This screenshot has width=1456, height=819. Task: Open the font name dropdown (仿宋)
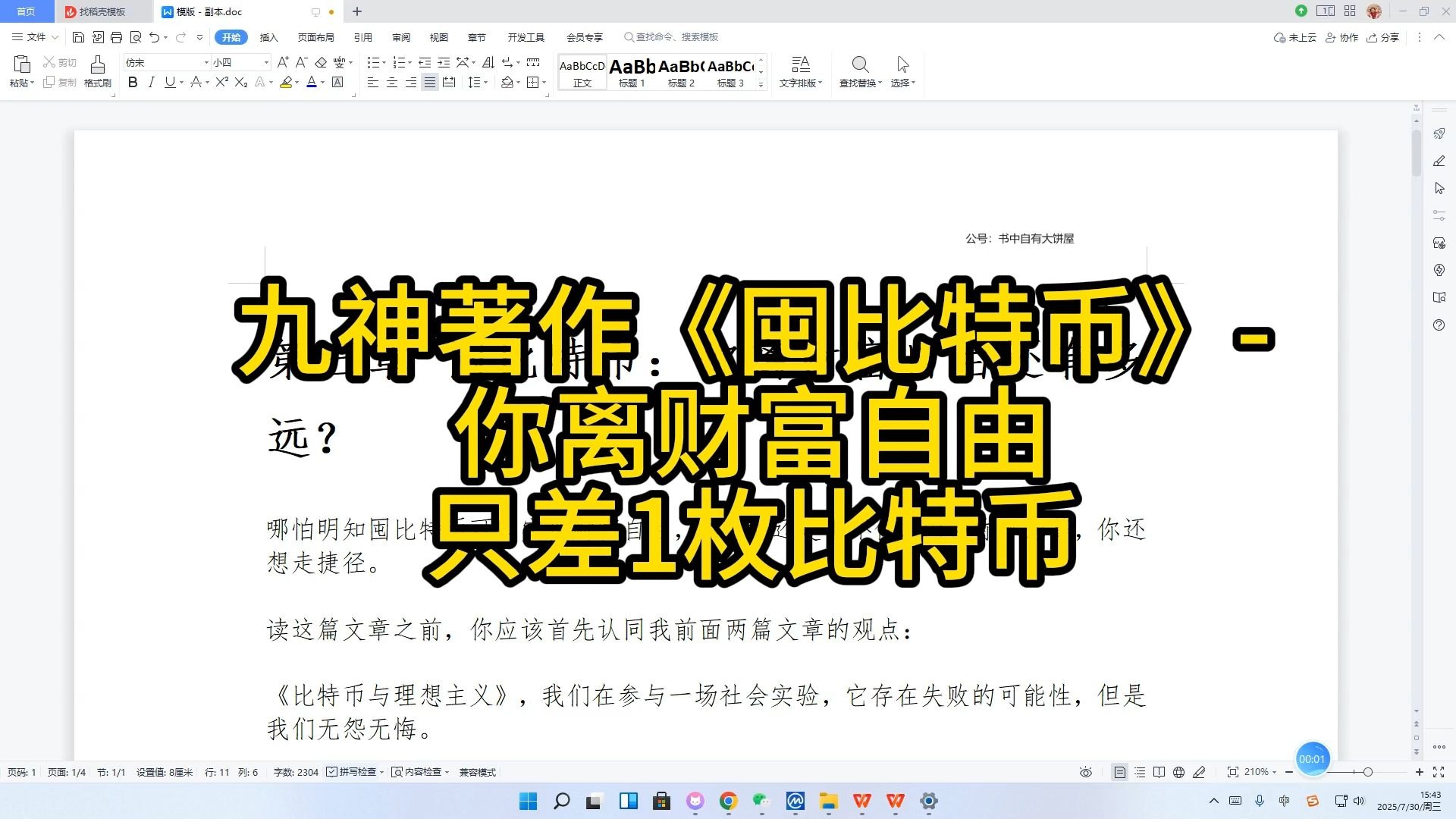click(206, 62)
